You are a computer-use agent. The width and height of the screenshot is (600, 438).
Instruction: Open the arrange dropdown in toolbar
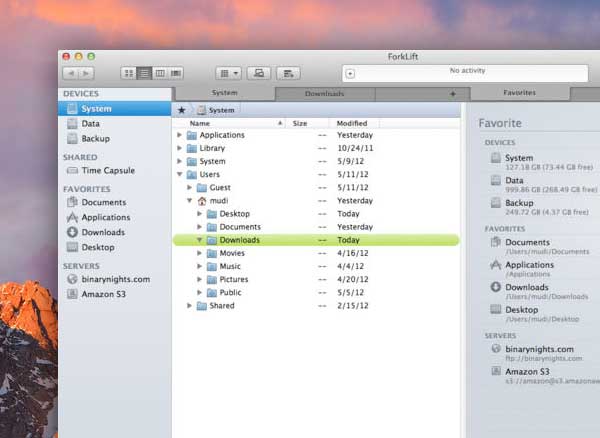coord(228,73)
